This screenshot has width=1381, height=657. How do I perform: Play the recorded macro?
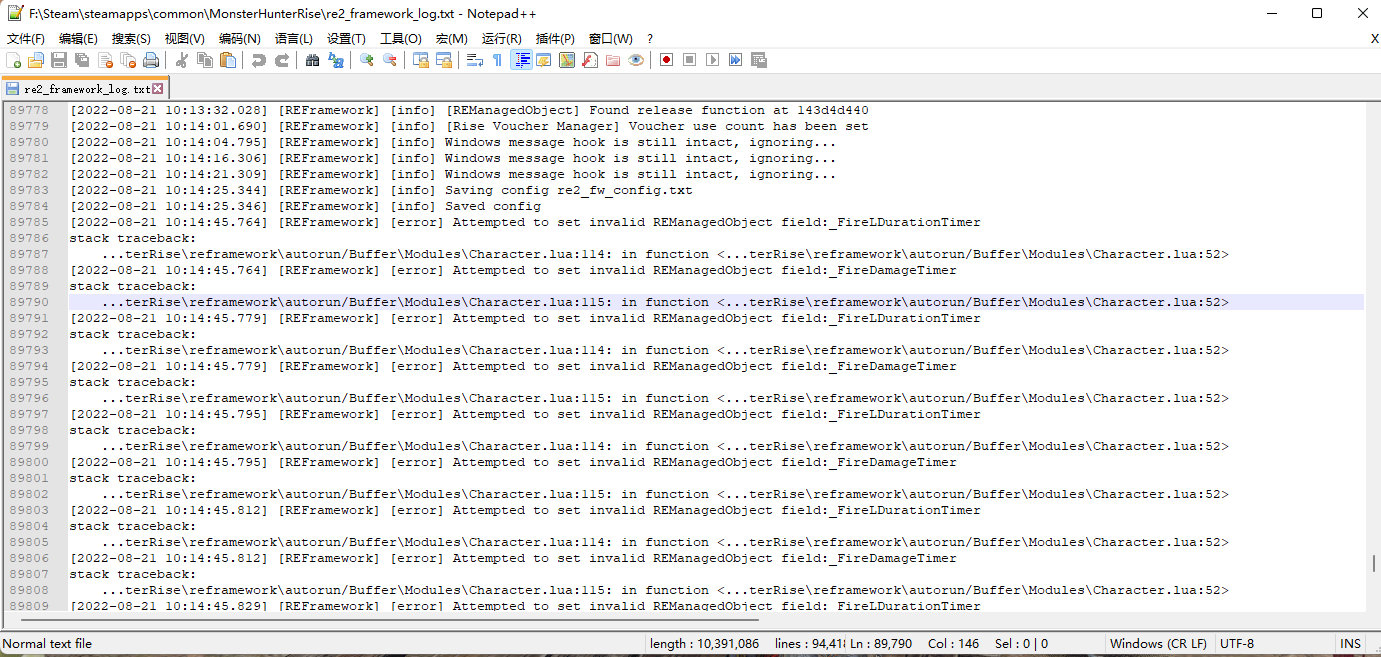pos(710,60)
